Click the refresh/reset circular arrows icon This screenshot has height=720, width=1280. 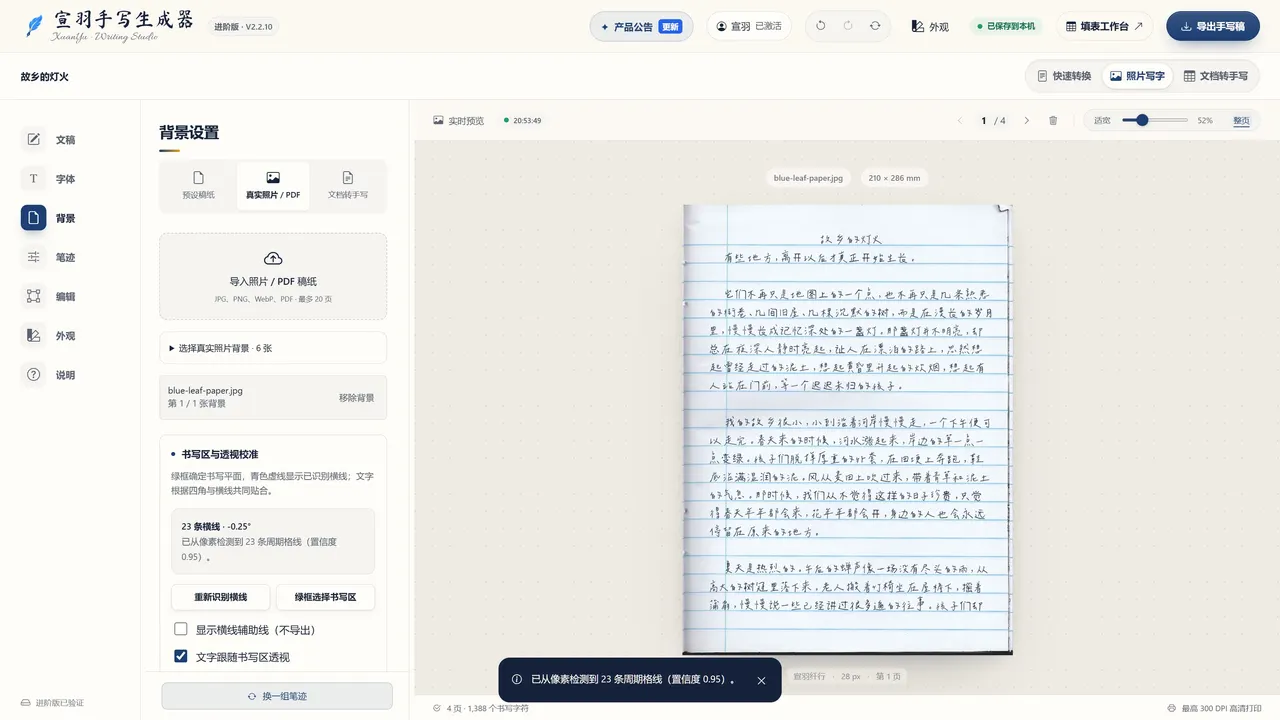point(875,26)
